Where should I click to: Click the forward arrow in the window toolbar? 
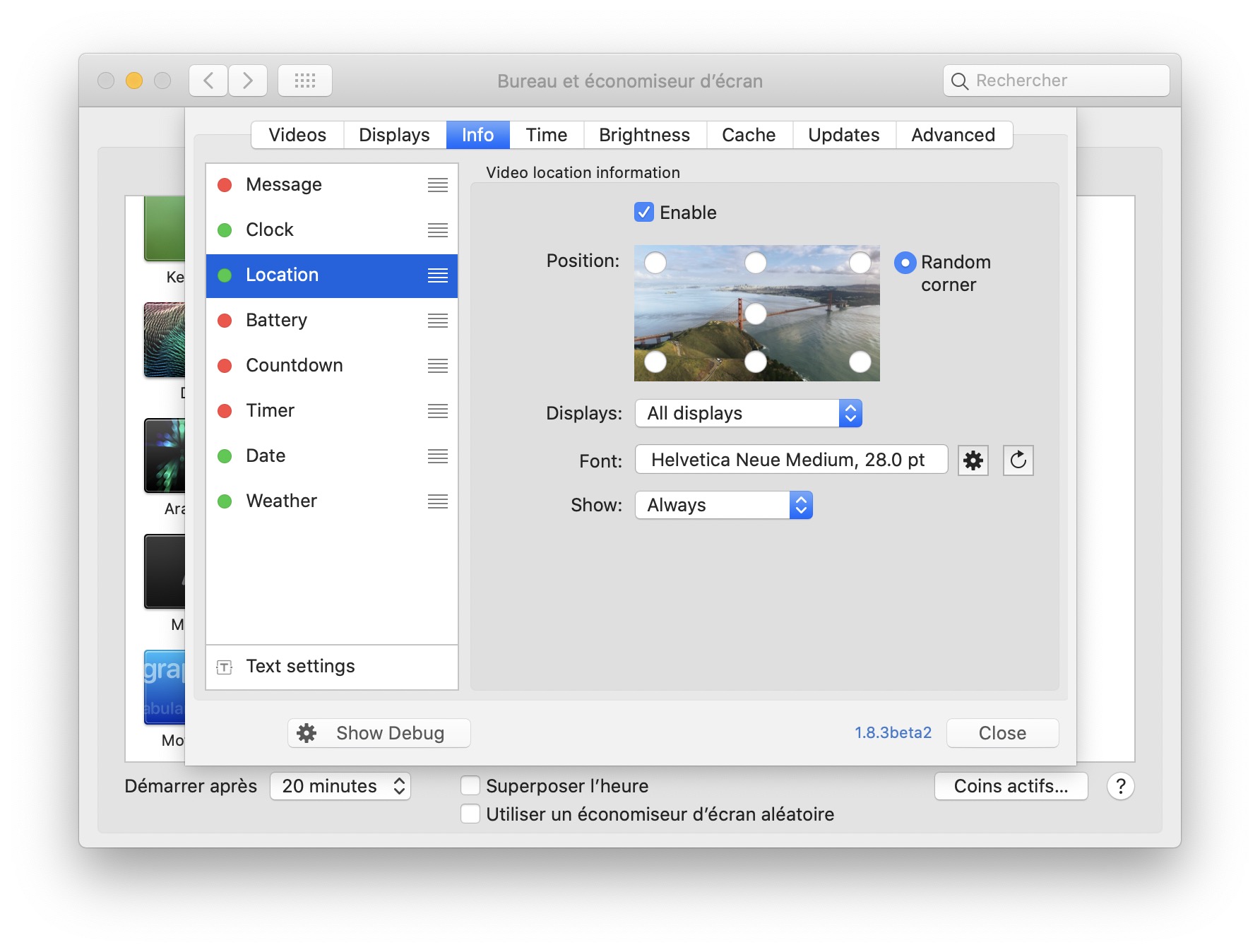click(247, 81)
